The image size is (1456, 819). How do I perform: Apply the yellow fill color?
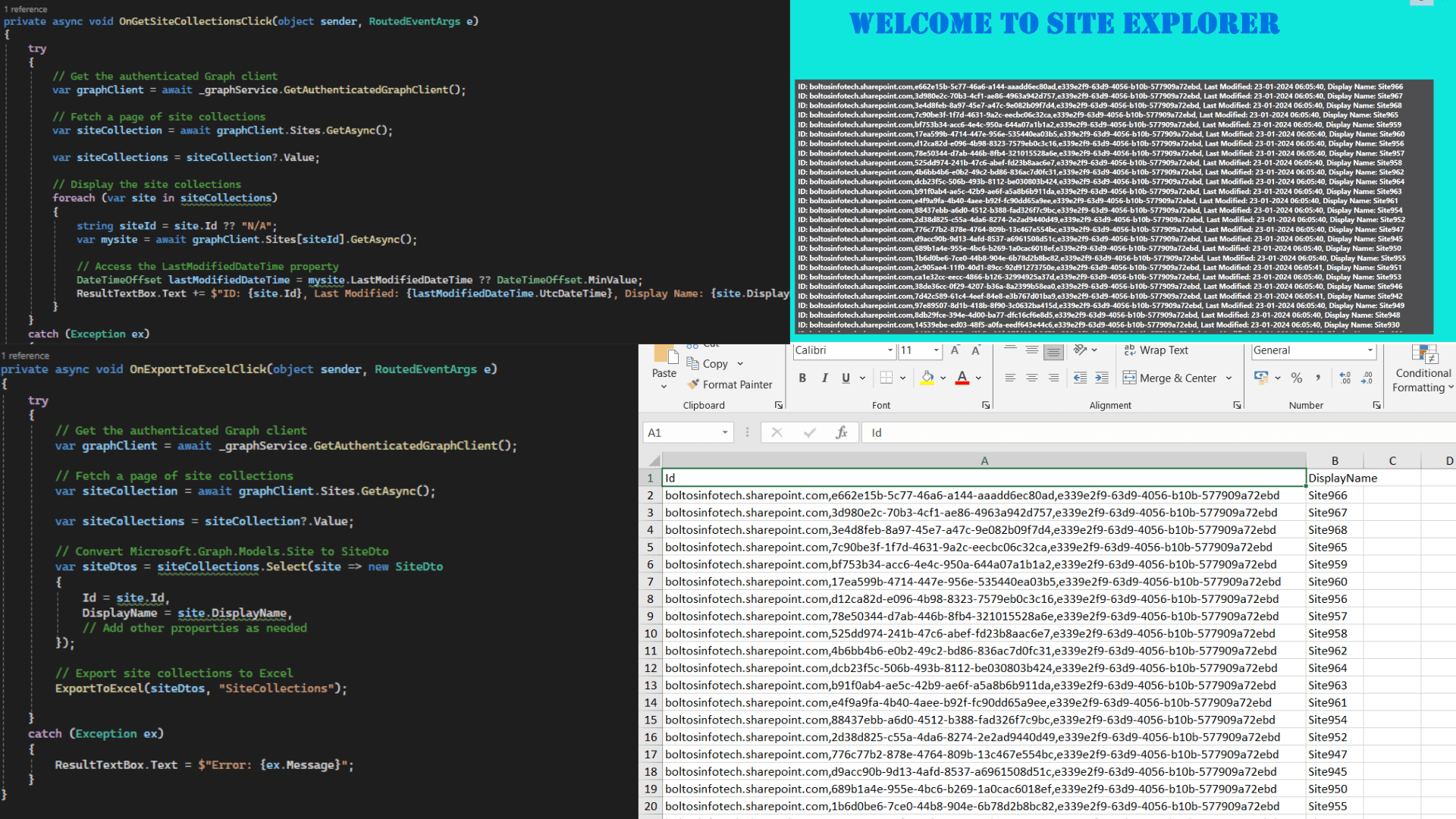927,378
